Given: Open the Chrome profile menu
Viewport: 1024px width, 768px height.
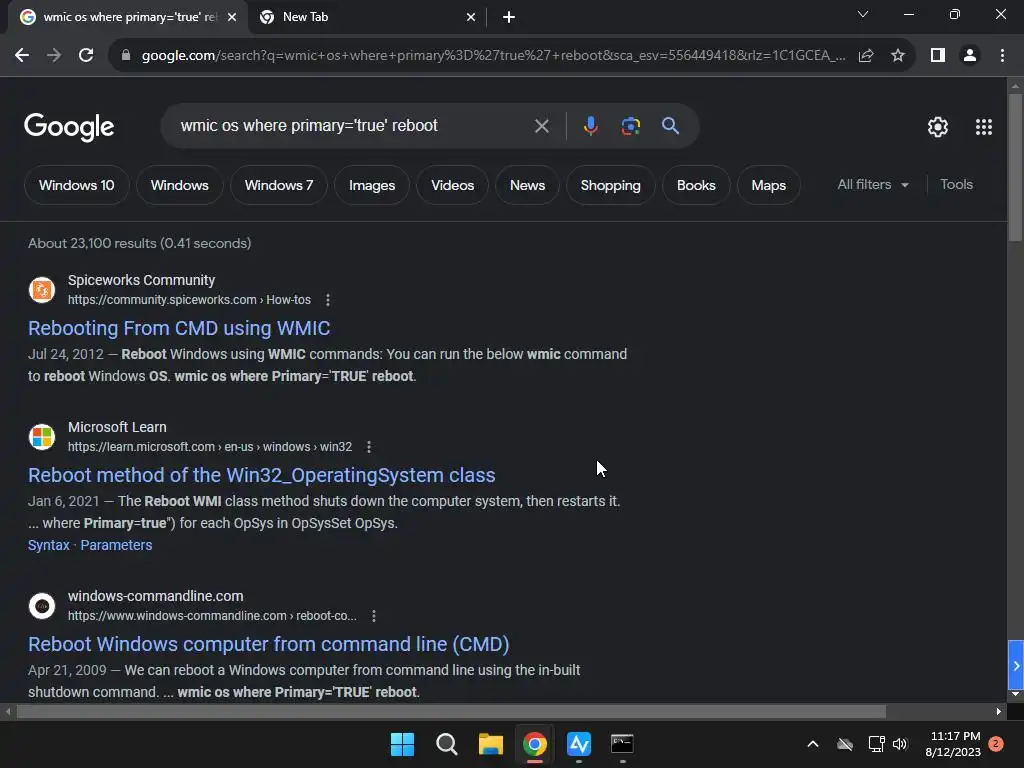Looking at the screenshot, I should [x=970, y=56].
